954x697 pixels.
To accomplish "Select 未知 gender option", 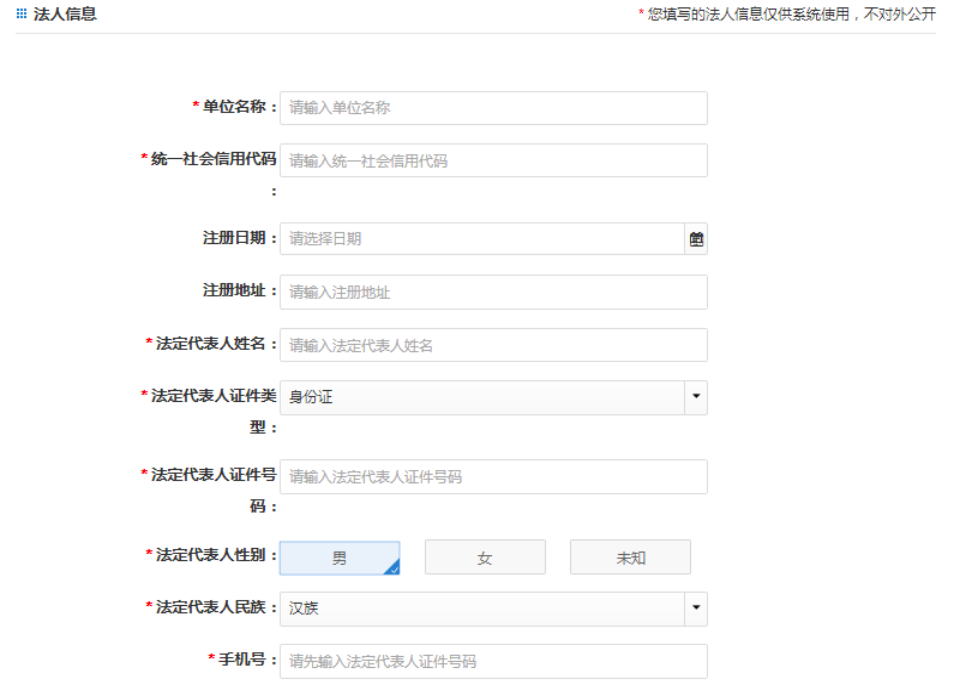I will coord(630,557).
